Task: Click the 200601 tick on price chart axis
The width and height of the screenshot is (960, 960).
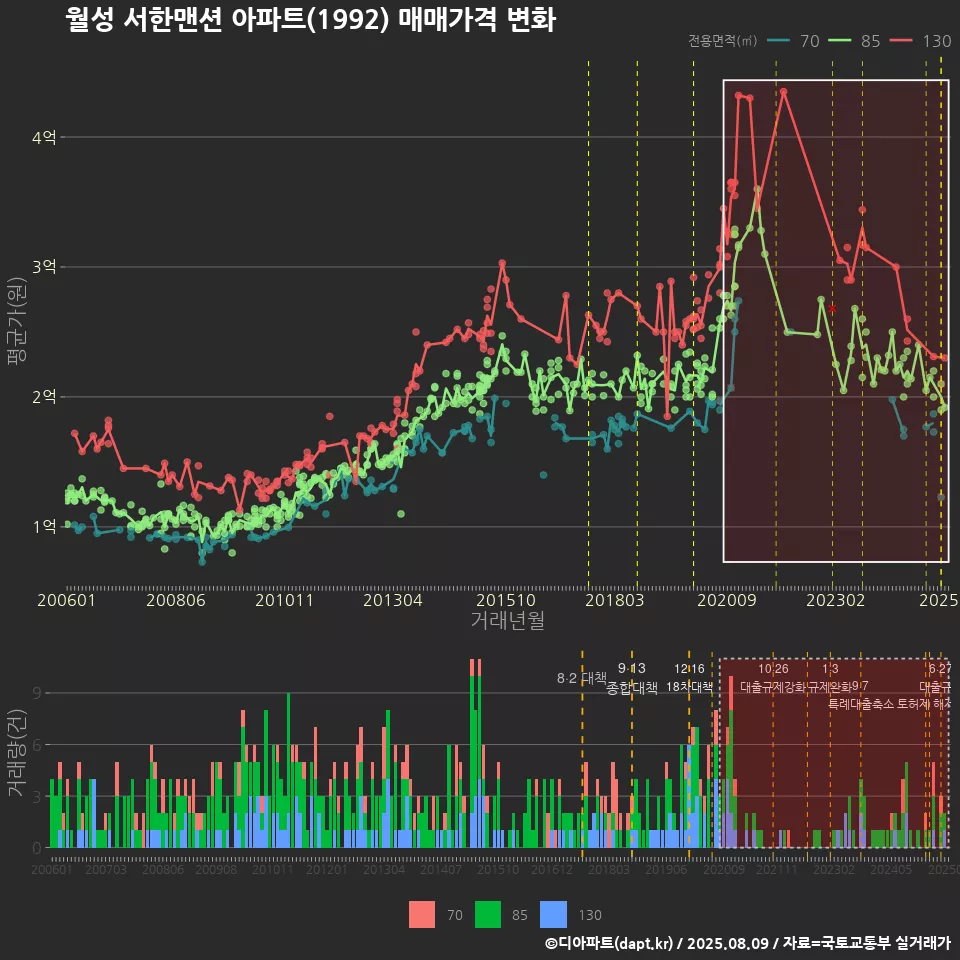Action: coord(66,600)
